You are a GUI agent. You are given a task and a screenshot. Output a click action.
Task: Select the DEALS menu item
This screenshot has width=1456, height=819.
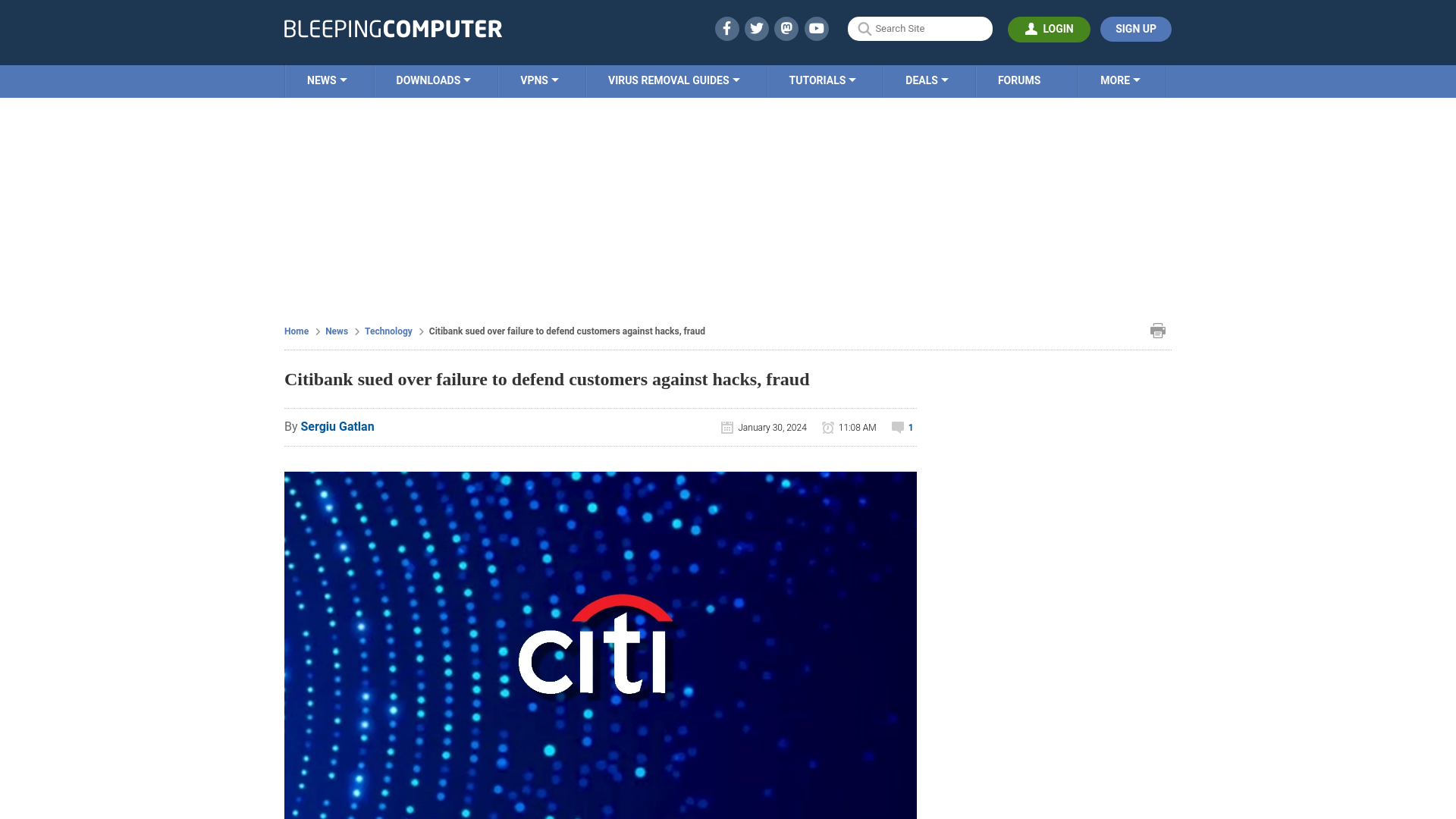tap(926, 81)
